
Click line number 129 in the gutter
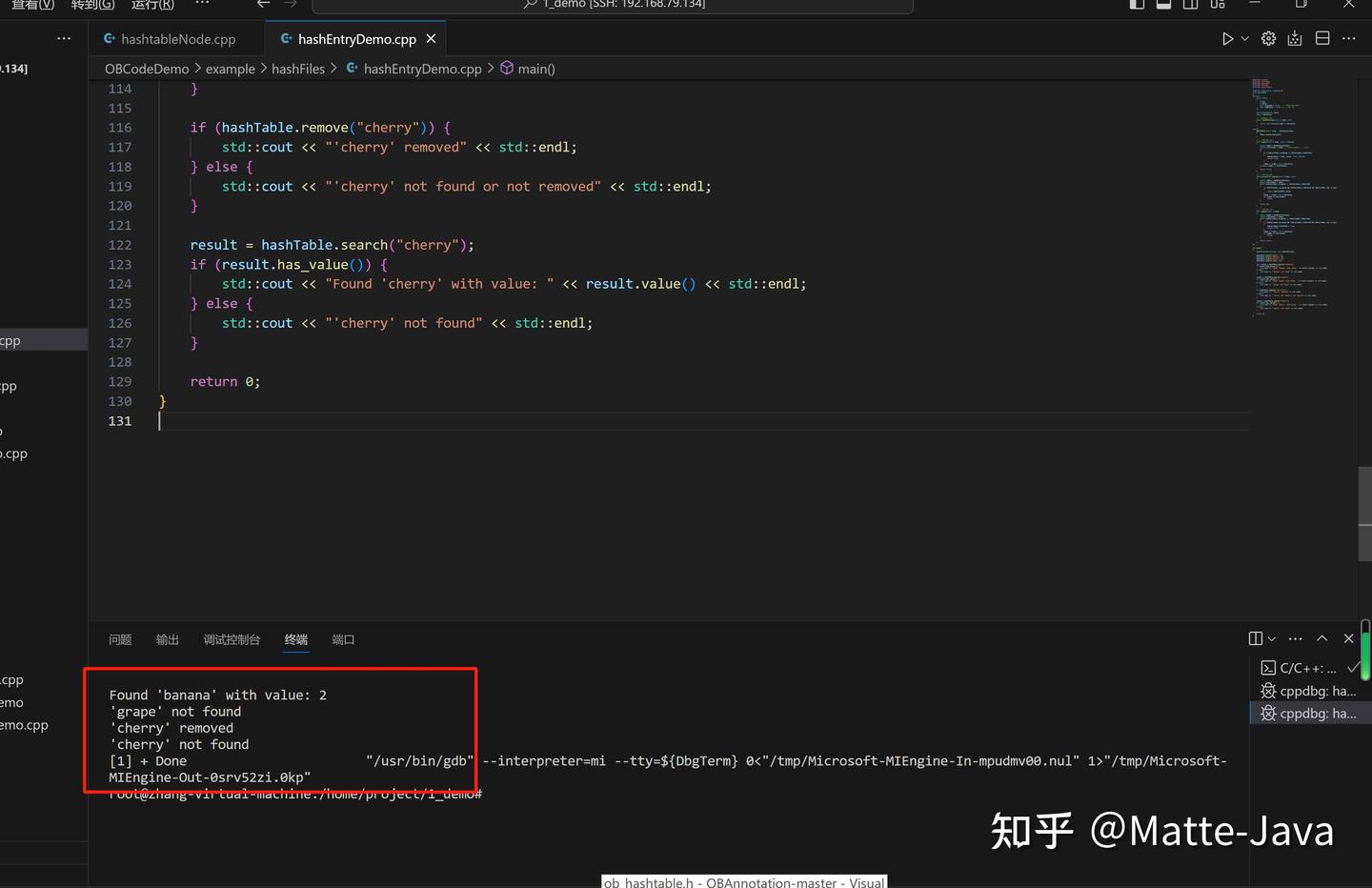(120, 382)
